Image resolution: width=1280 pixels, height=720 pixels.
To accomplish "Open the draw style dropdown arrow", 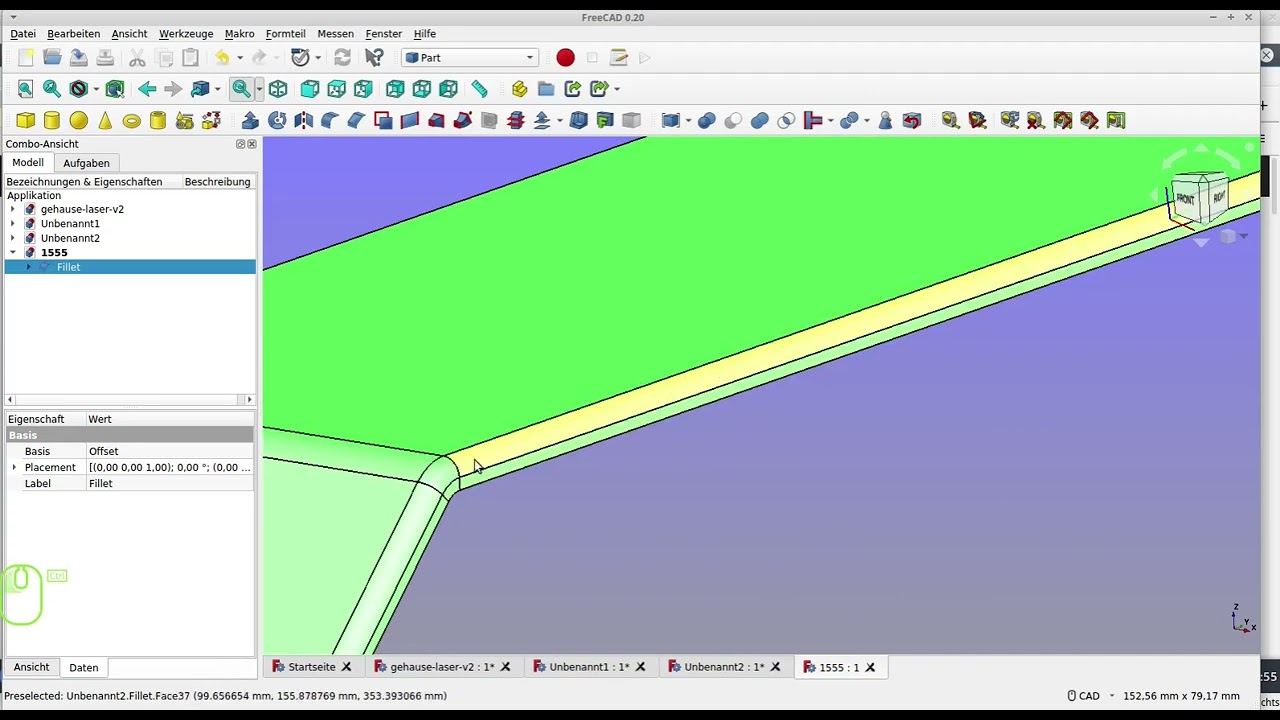I will [96, 89].
